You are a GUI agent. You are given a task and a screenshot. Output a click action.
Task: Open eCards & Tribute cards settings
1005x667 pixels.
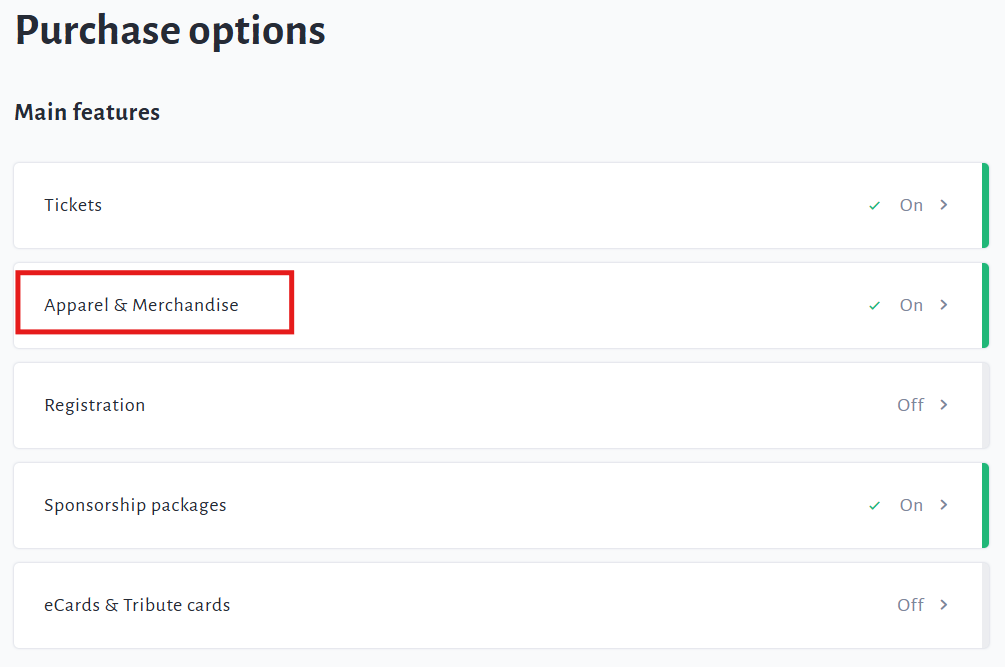(137, 605)
